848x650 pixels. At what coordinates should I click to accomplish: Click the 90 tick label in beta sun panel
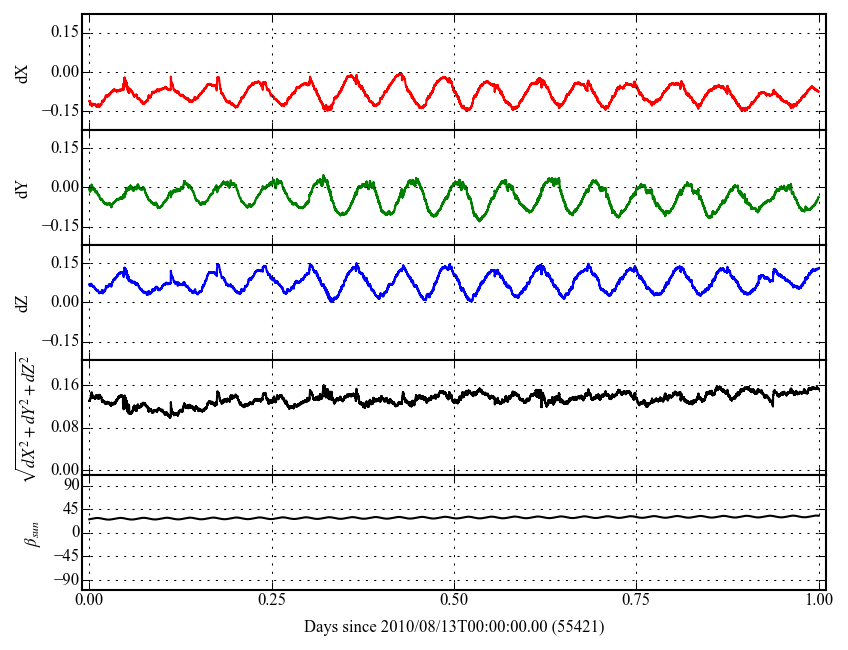pos(69,485)
